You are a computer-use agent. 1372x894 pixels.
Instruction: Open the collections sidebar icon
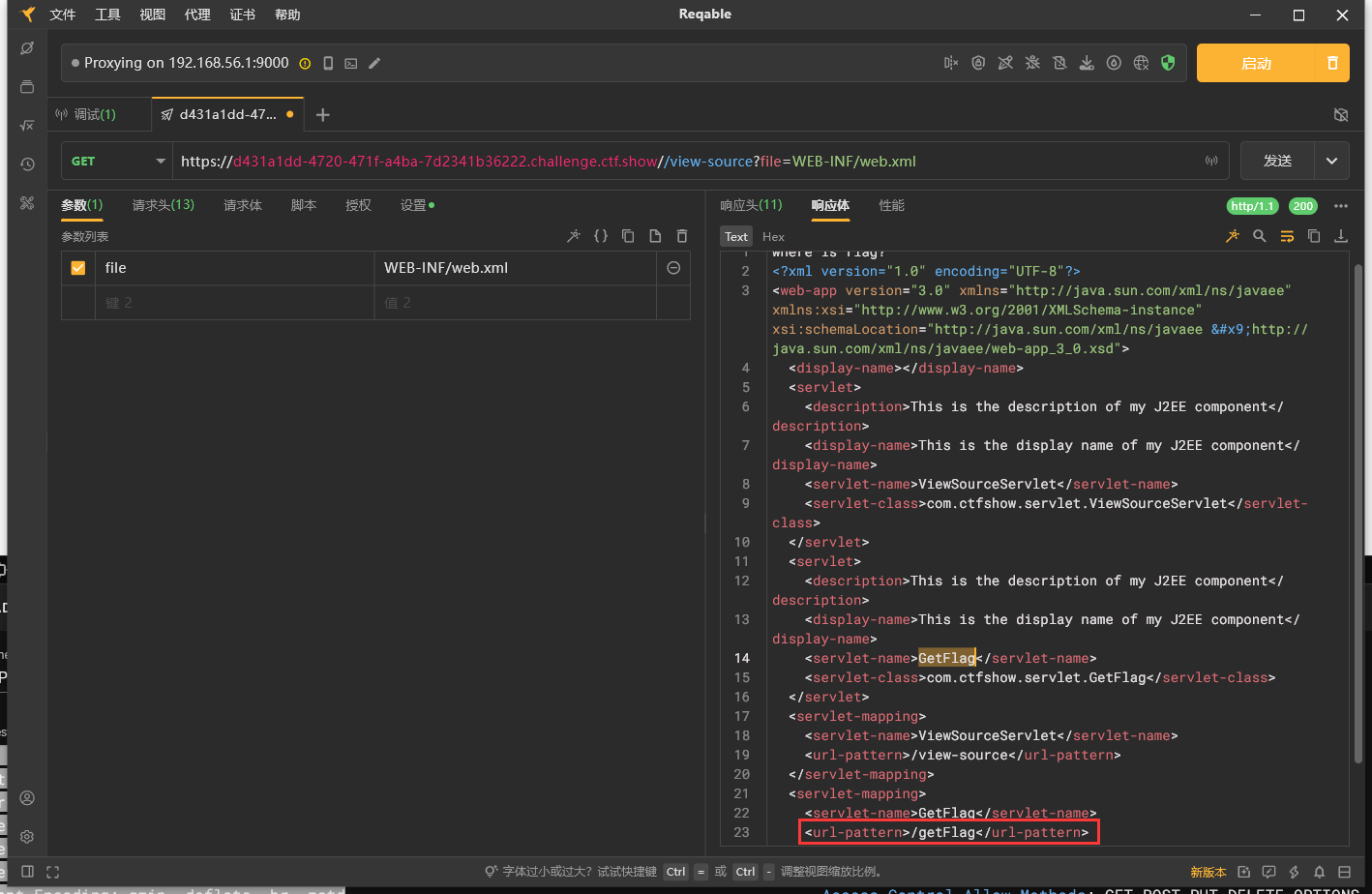[27, 87]
